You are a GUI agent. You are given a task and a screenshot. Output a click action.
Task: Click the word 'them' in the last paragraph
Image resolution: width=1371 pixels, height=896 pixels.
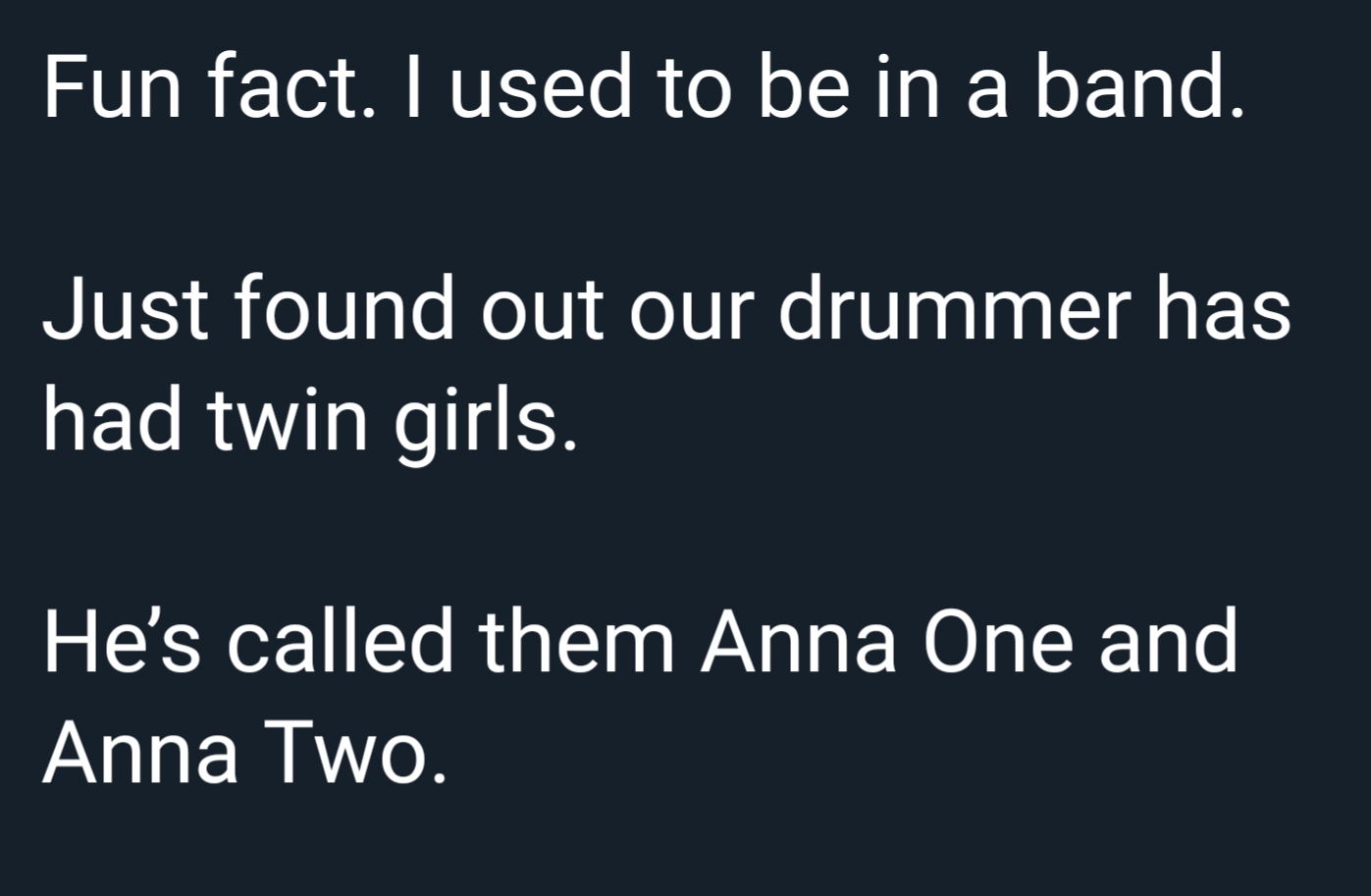[577, 641]
